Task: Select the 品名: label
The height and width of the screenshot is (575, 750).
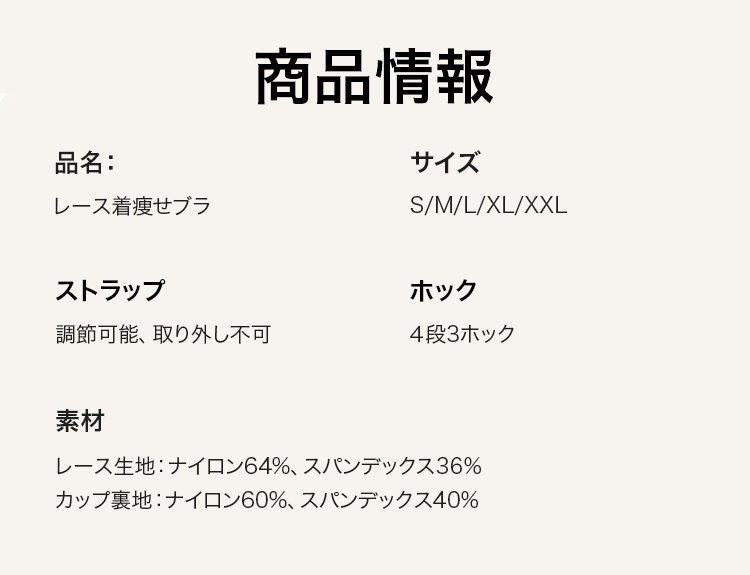Action: pos(85,163)
